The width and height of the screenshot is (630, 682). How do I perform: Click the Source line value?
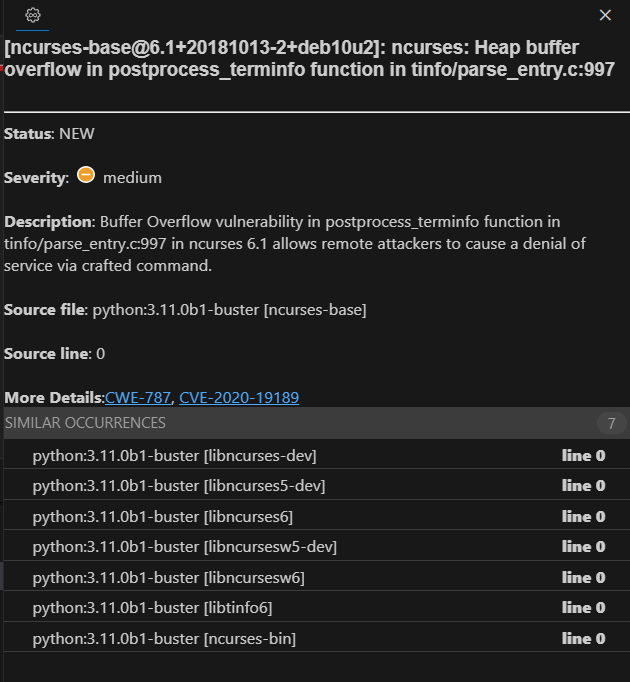point(100,354)
